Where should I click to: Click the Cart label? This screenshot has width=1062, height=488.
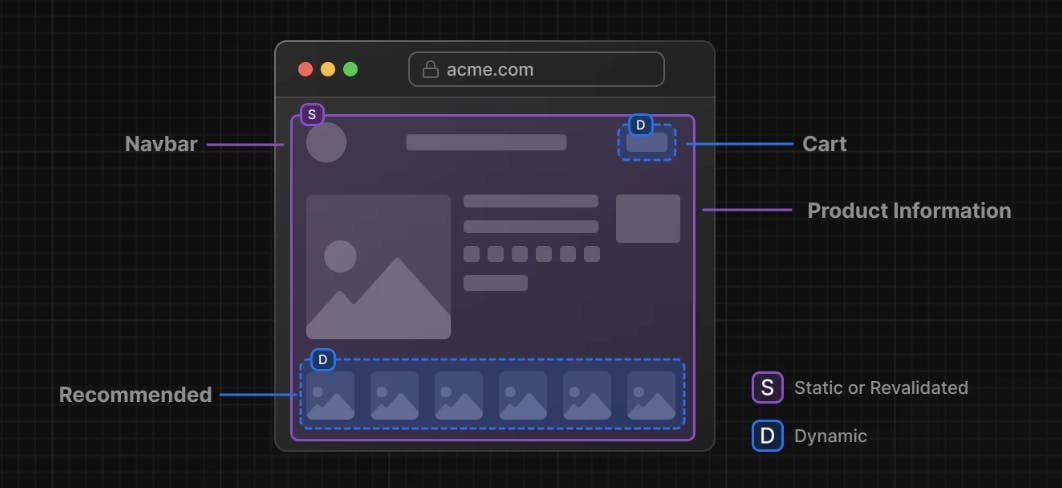pyautogui.click(x=824, y=144)
